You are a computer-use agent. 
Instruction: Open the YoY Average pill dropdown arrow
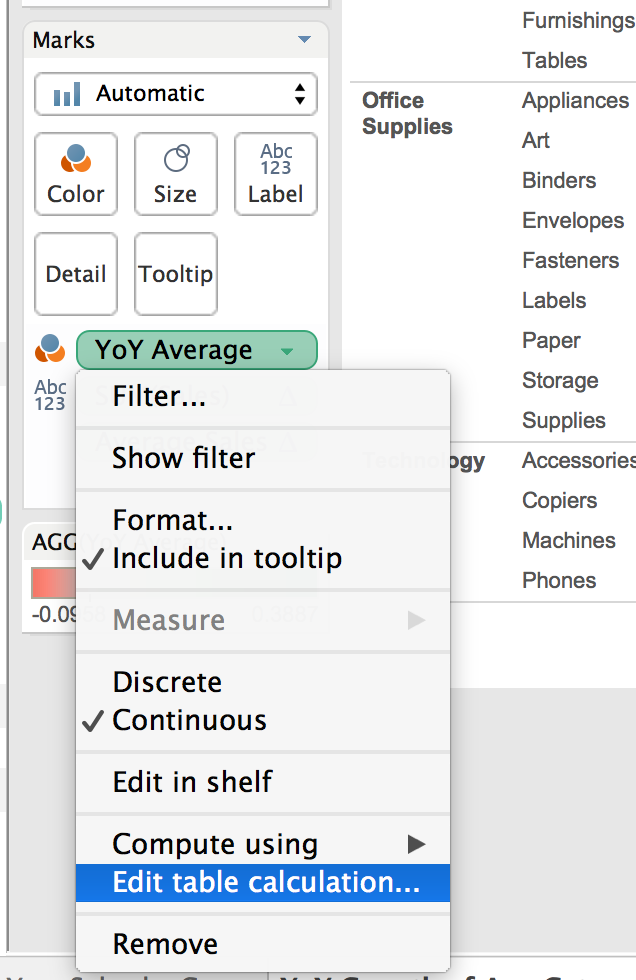tap(287, 351)
